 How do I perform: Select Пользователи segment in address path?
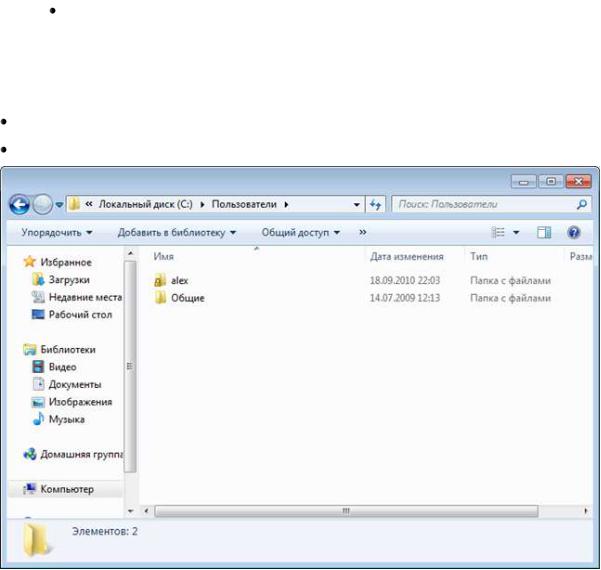[x=244, y=204]
